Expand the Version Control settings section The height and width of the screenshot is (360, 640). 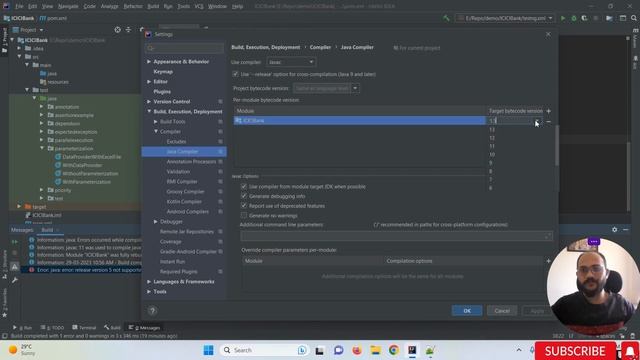[149, 102]
